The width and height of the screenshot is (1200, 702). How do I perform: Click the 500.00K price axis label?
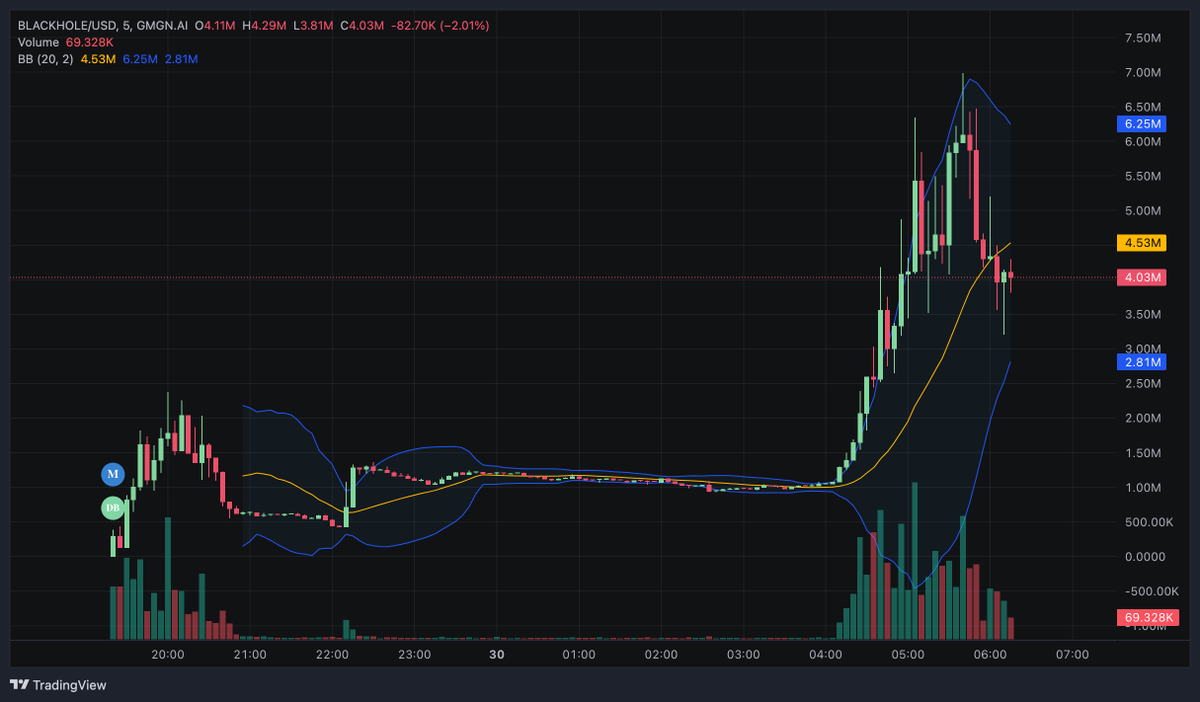1148,522
